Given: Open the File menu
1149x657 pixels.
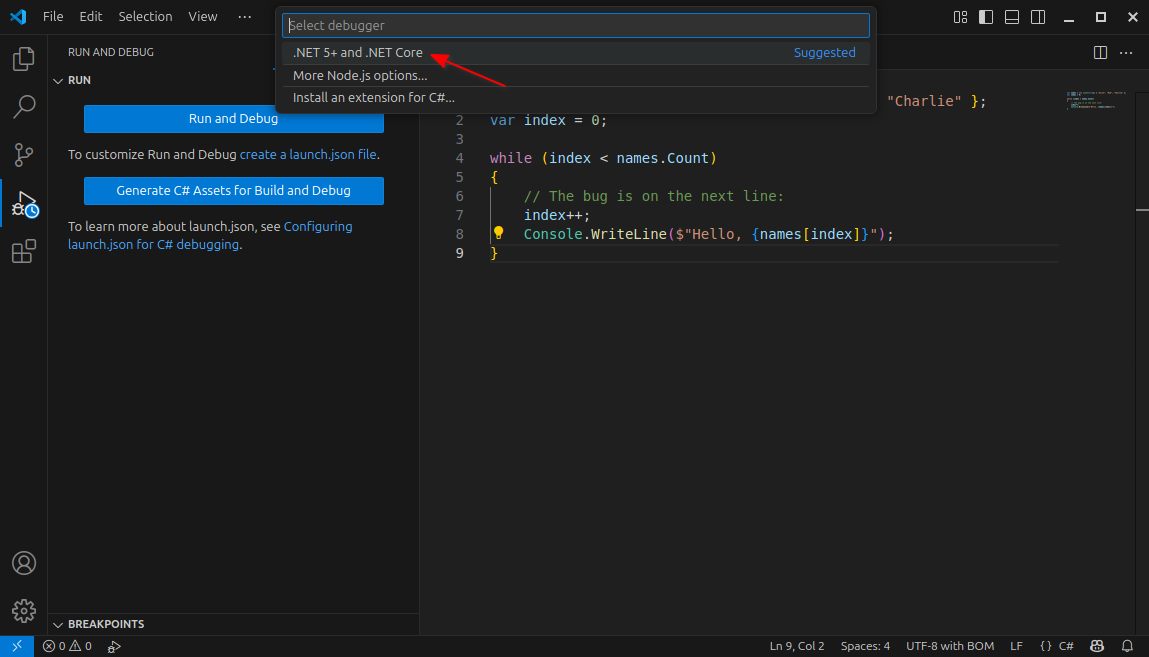Looking at the screenshot, I should (x=53, y=16).
